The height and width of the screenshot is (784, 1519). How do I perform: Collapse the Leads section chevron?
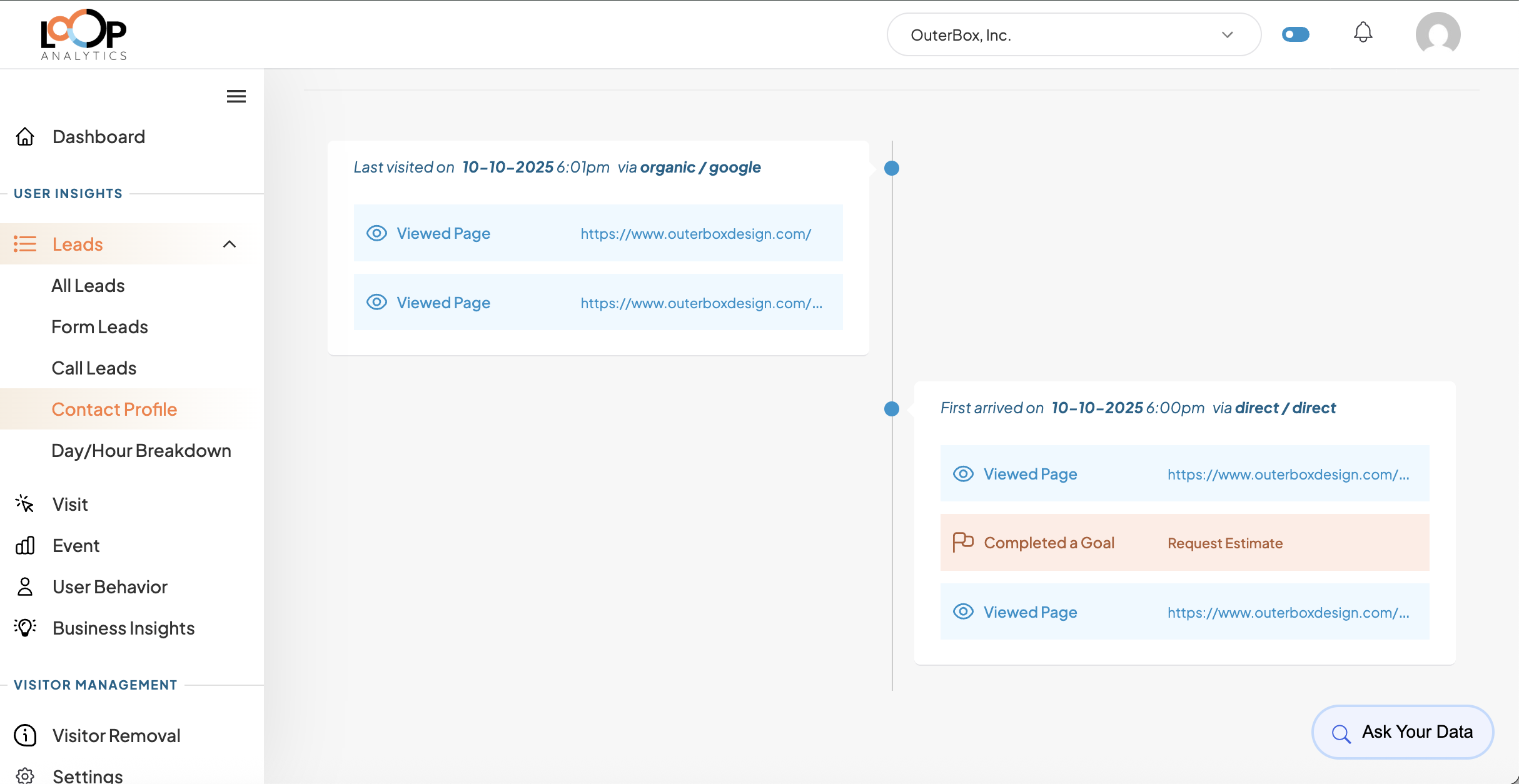(230, 244)
